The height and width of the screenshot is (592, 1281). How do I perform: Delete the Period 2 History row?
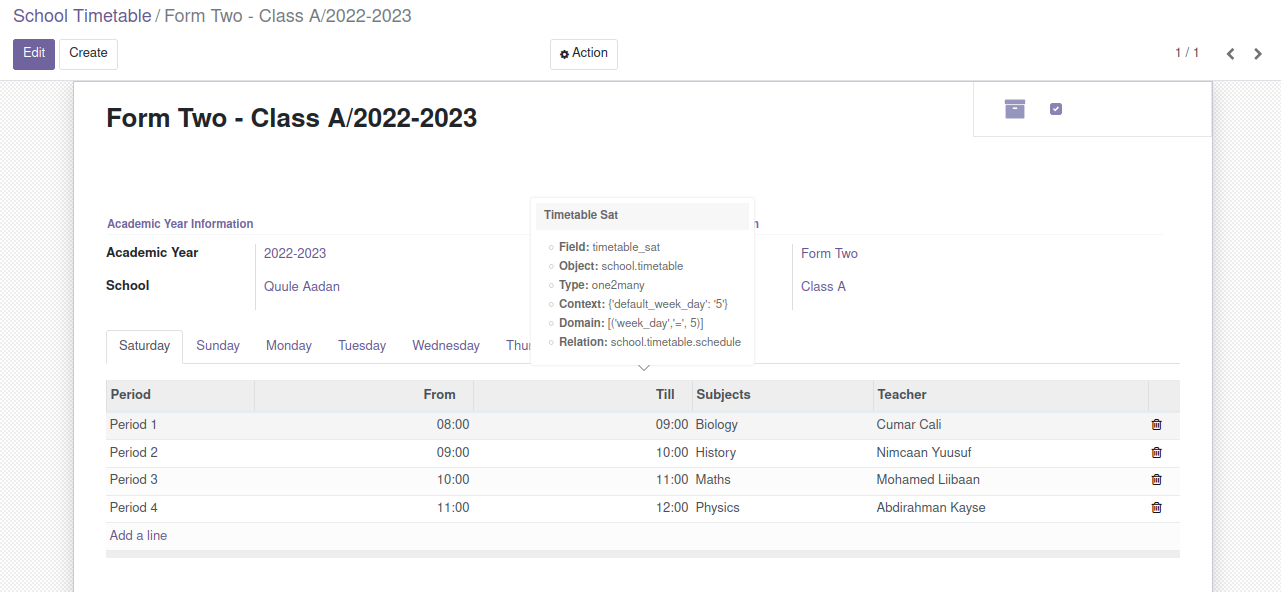1156,453
